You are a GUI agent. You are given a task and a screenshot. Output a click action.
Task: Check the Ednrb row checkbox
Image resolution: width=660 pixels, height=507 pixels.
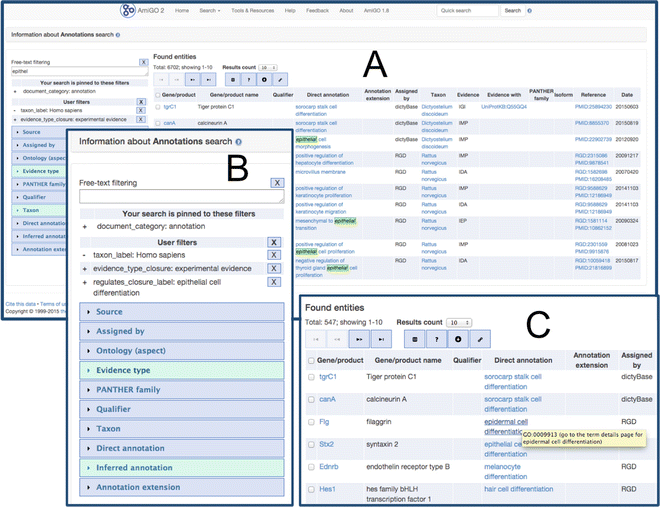tap(311, 467)
